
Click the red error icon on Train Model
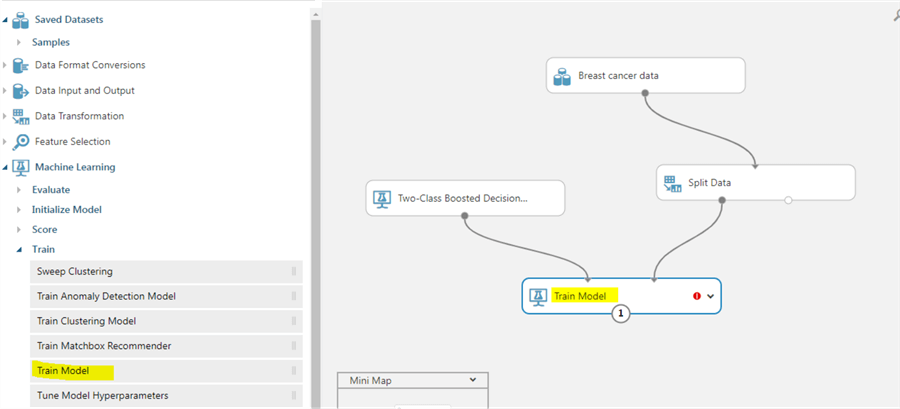point(697,297)
